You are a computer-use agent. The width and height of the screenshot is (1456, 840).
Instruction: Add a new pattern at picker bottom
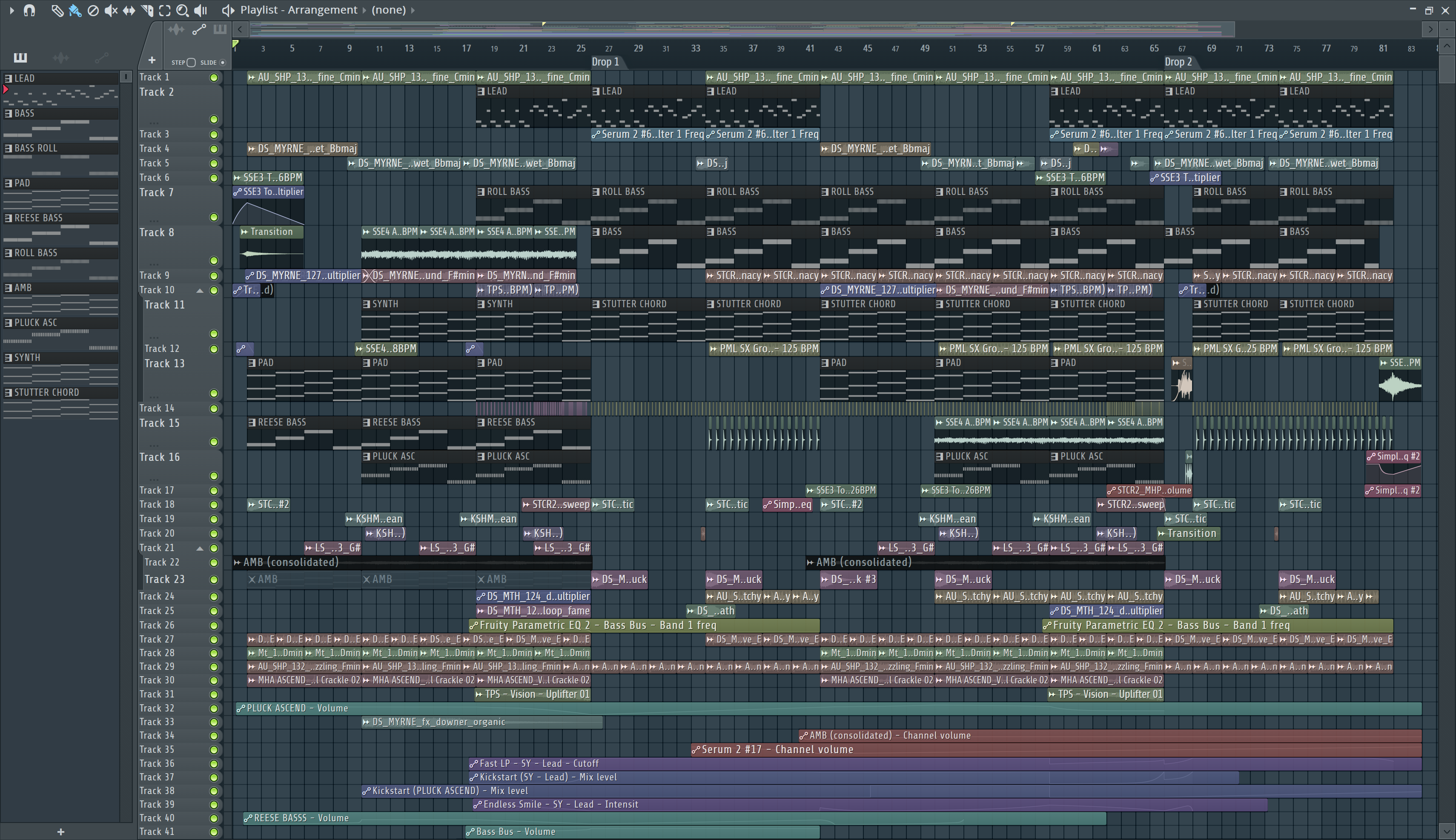[x=60, y=831]
